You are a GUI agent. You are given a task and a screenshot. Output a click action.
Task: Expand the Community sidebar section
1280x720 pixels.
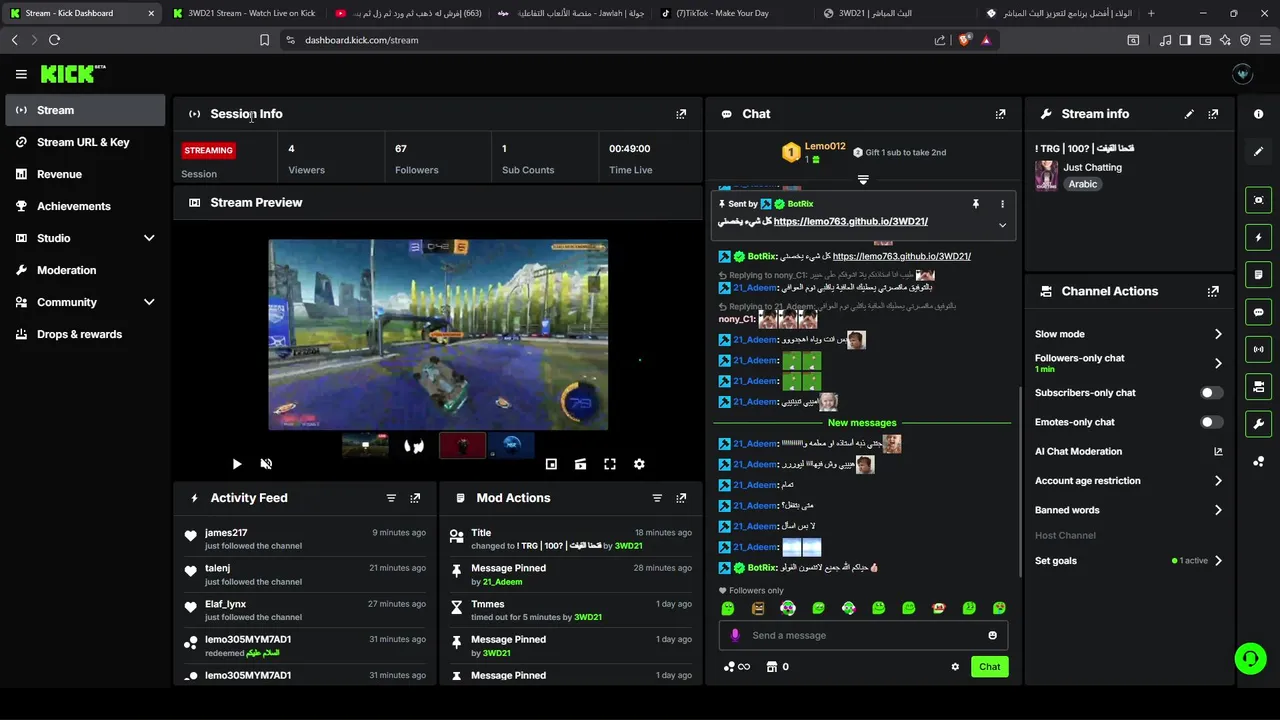click(149, 302)
